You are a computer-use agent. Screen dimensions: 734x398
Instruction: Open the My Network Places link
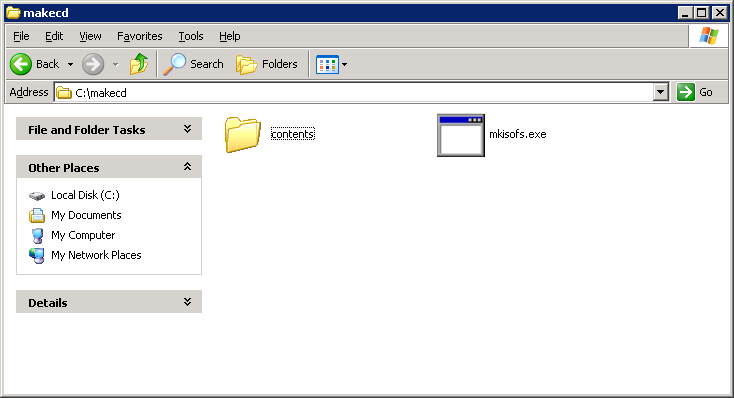point(96,255)
